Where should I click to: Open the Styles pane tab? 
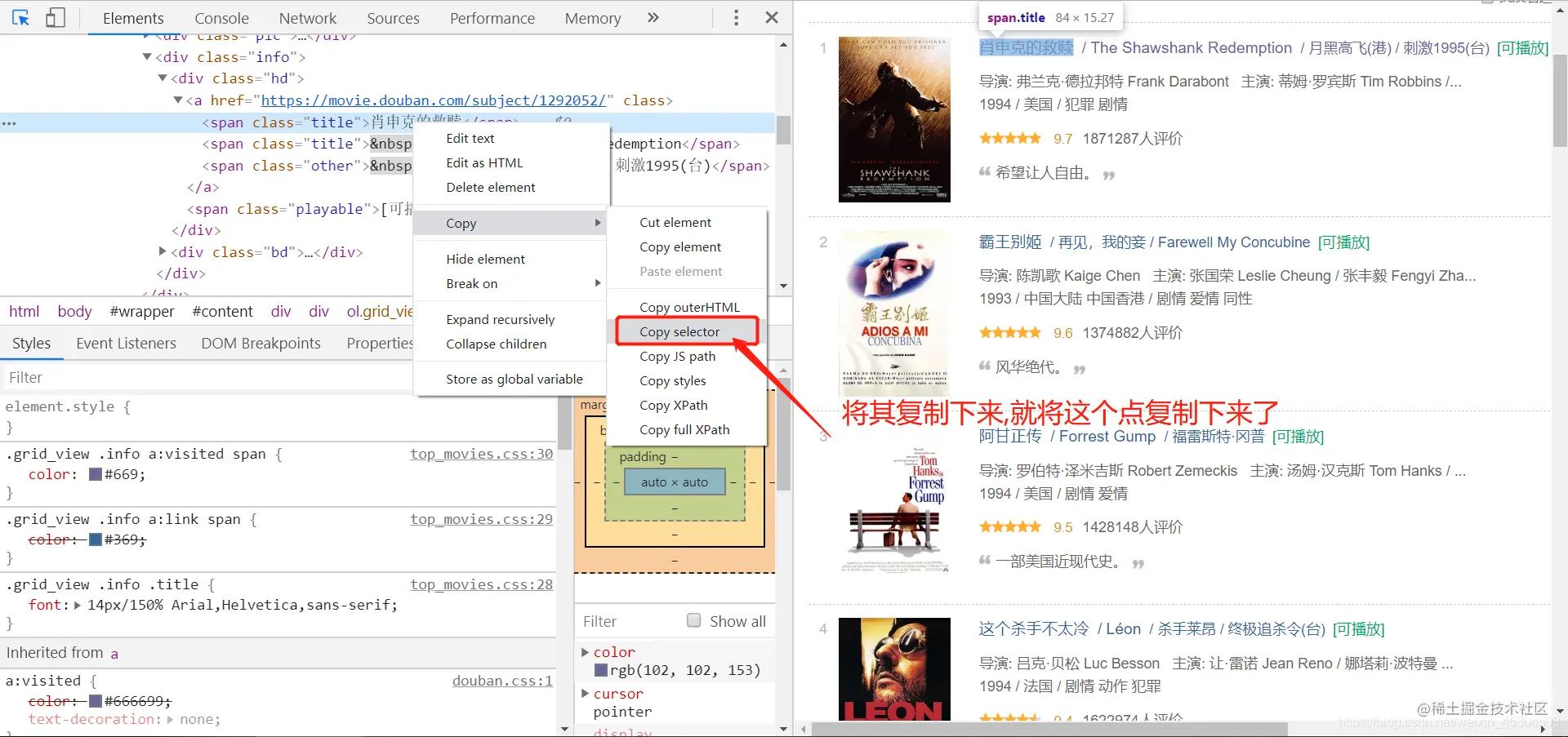coord(31,344)
